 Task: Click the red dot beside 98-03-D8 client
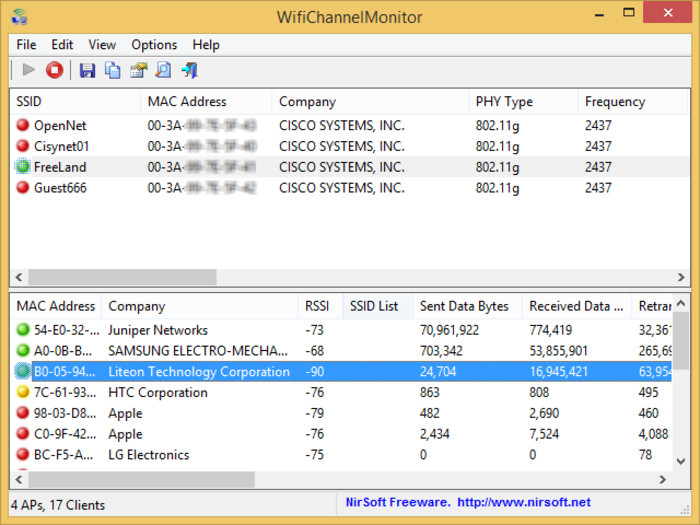click(23, 412)
